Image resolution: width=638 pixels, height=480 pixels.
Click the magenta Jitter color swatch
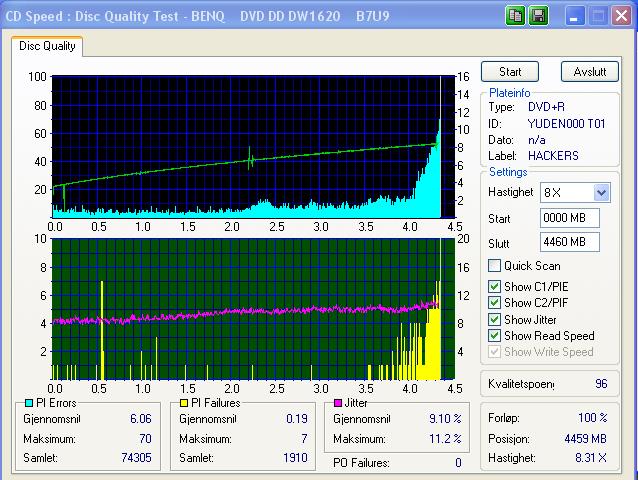(338, 403)
